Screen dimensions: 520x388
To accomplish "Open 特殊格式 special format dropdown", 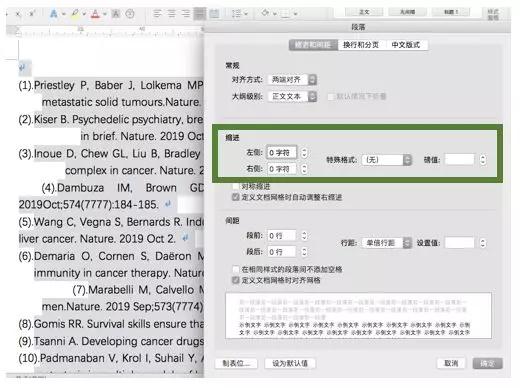I will point(387,160).
